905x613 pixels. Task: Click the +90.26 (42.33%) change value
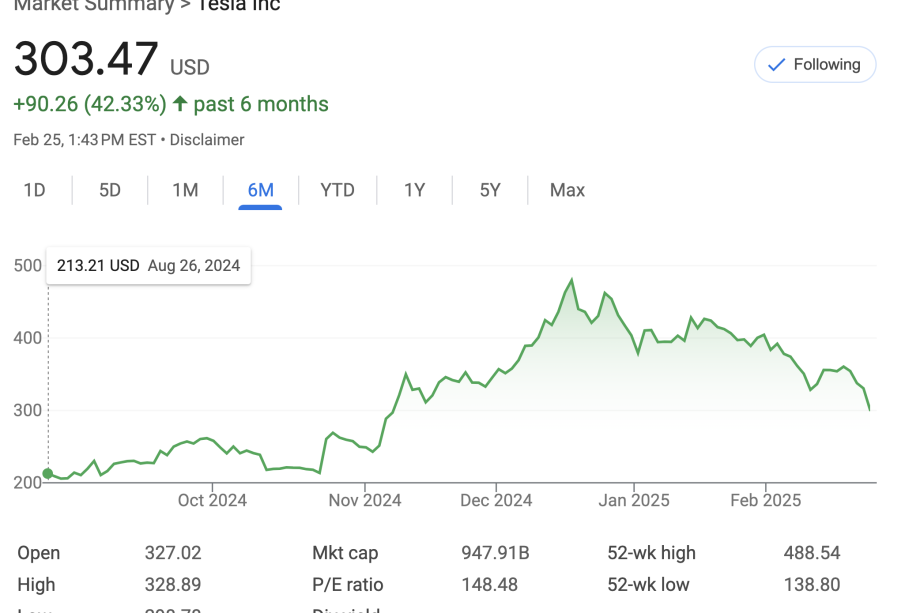coord(90,104)
